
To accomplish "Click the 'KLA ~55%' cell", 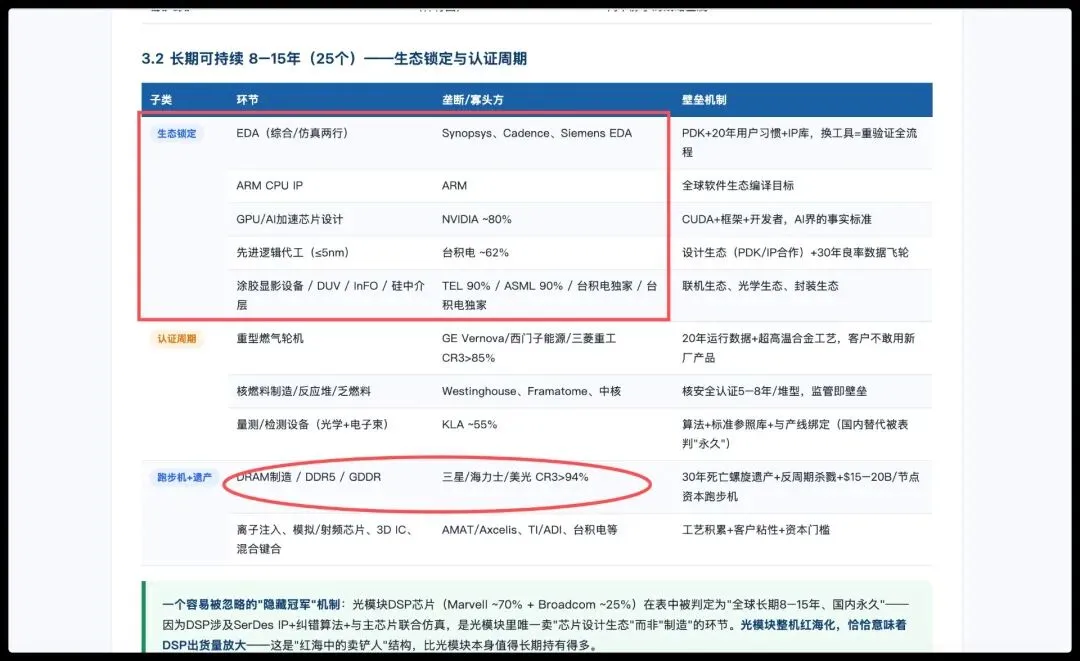I will pyautogui.click(x=469, y=425).
